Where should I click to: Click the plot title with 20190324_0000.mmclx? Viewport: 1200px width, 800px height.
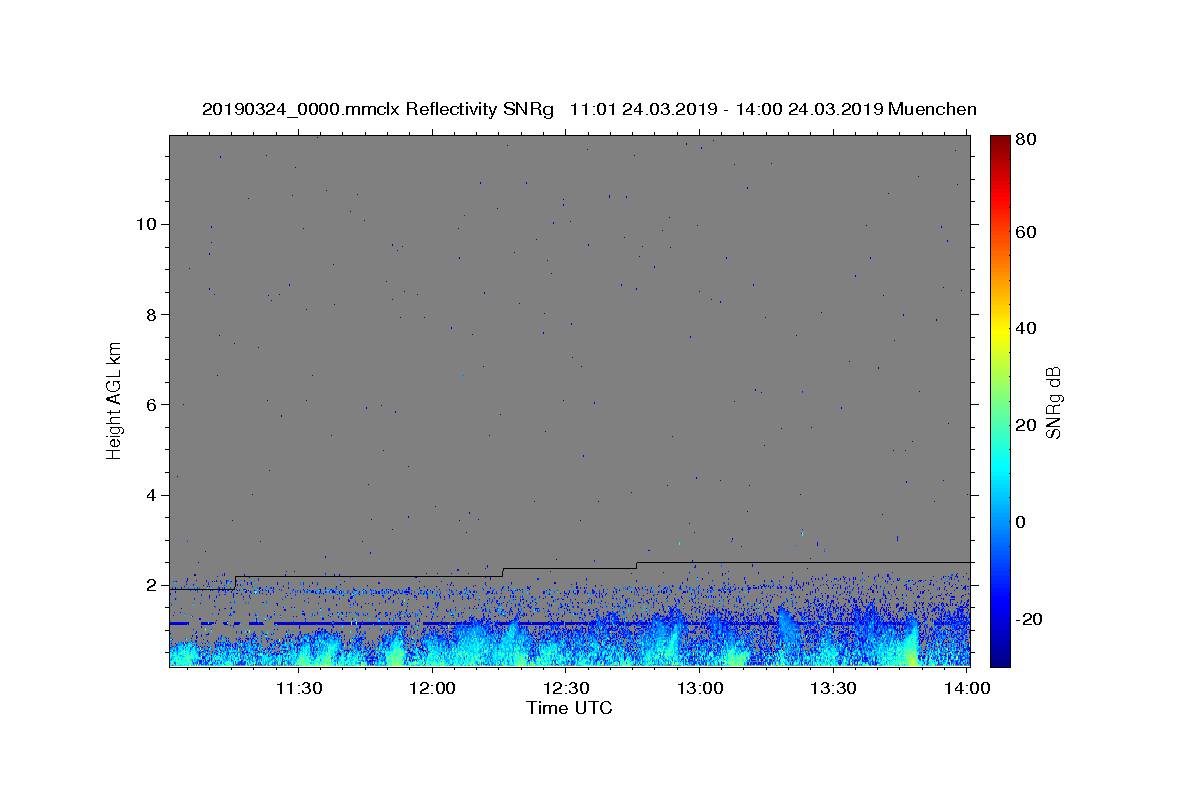pyautogui.click(x=589, y=109)
